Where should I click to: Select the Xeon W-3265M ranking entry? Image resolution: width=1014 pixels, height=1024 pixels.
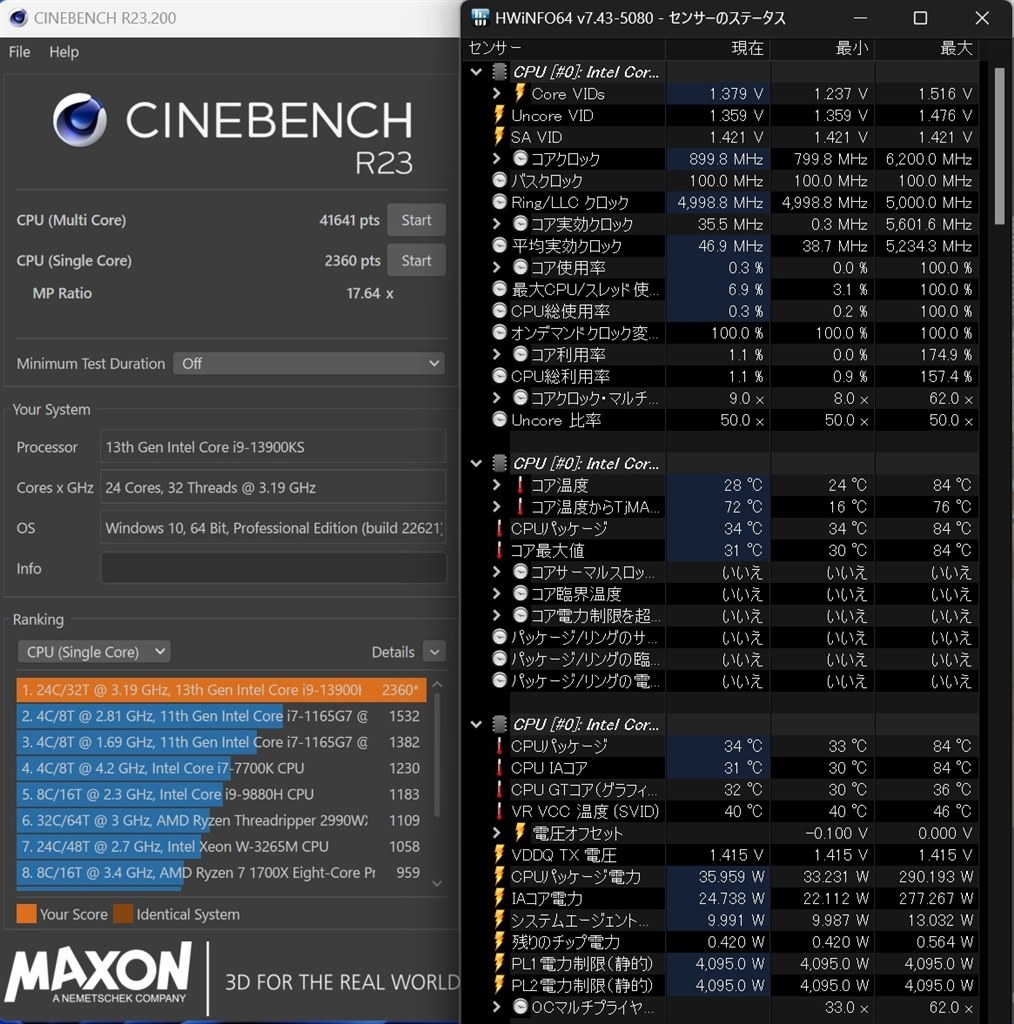[x=221, y=846]
